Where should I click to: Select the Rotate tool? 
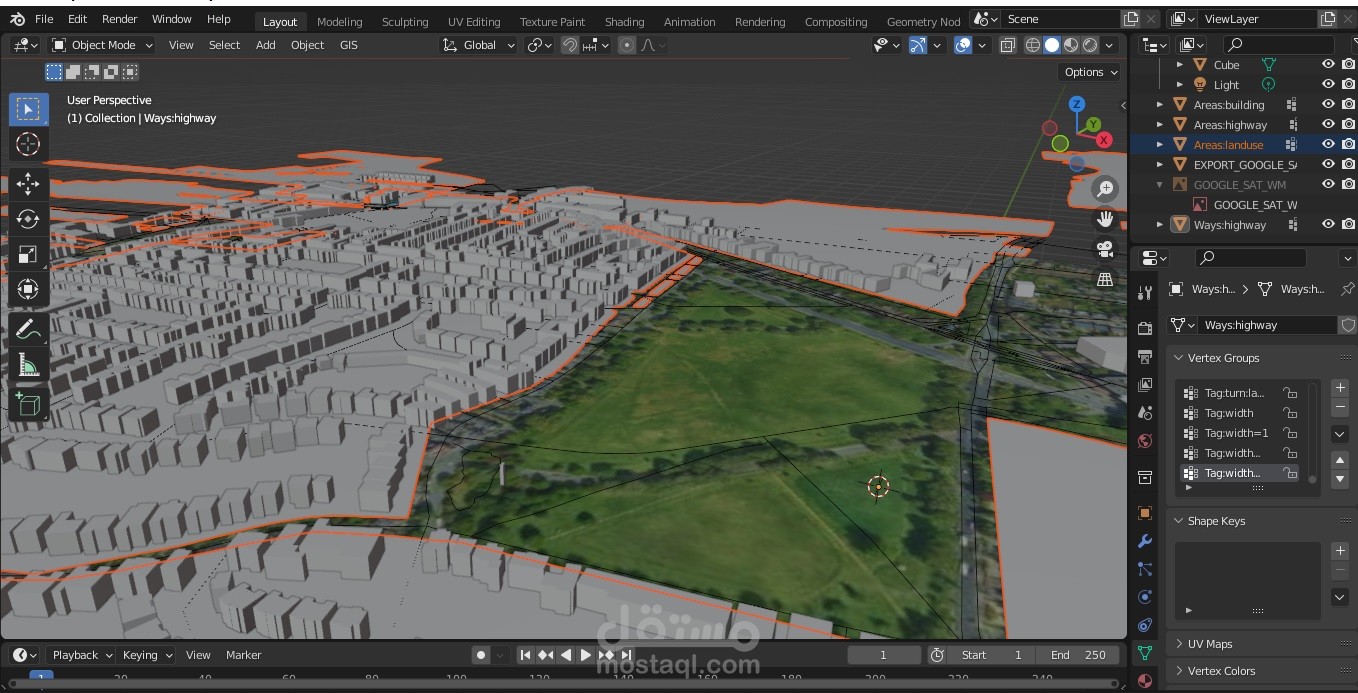[28, 219]
